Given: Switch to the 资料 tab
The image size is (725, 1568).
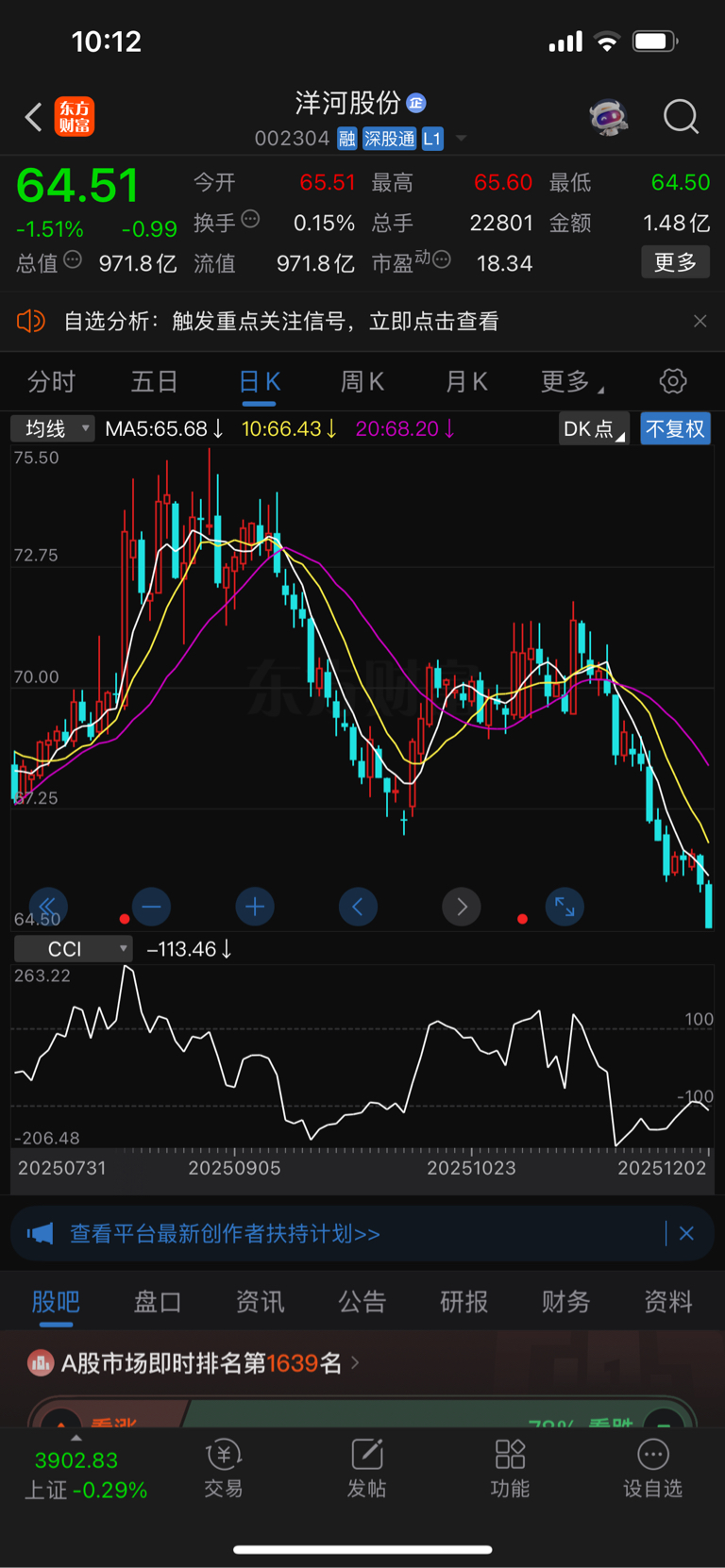Looking at the screenshot, I should point(668,1302).
